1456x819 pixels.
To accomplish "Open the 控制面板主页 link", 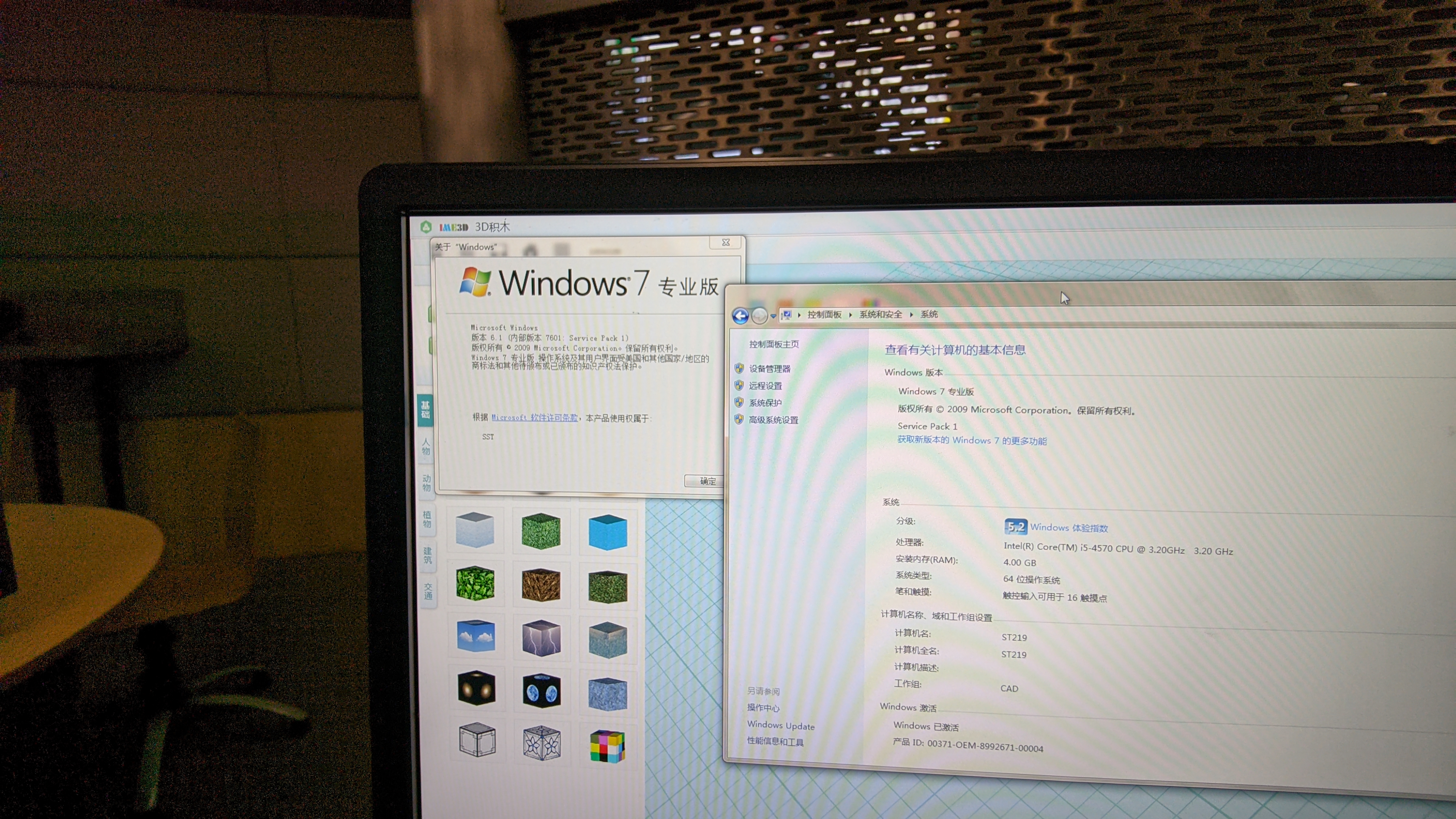I will (x=774, y=344).
